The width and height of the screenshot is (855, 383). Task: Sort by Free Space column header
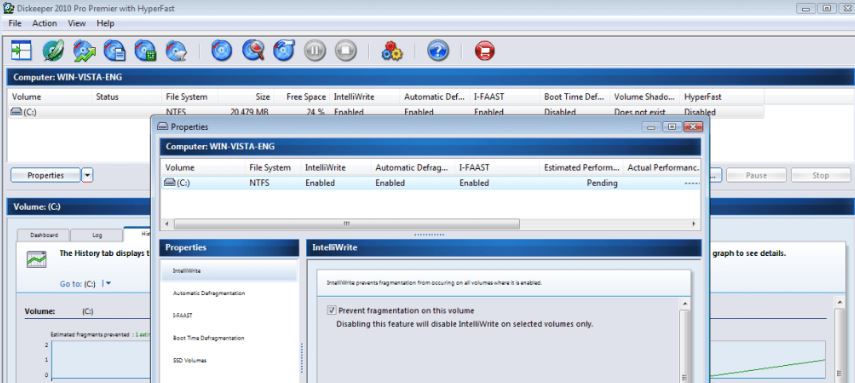[x=302, y=97]
